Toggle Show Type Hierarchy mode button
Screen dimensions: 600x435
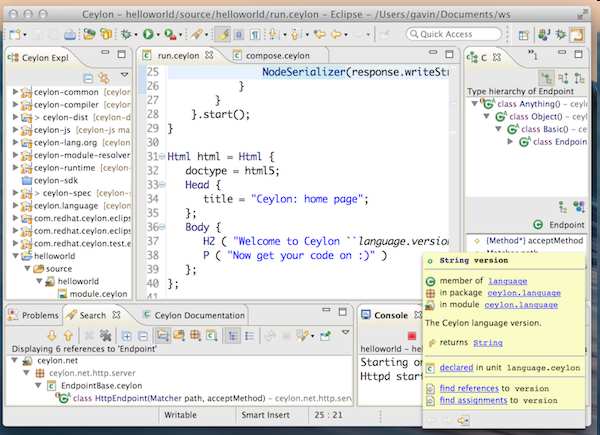coord(547,77)
